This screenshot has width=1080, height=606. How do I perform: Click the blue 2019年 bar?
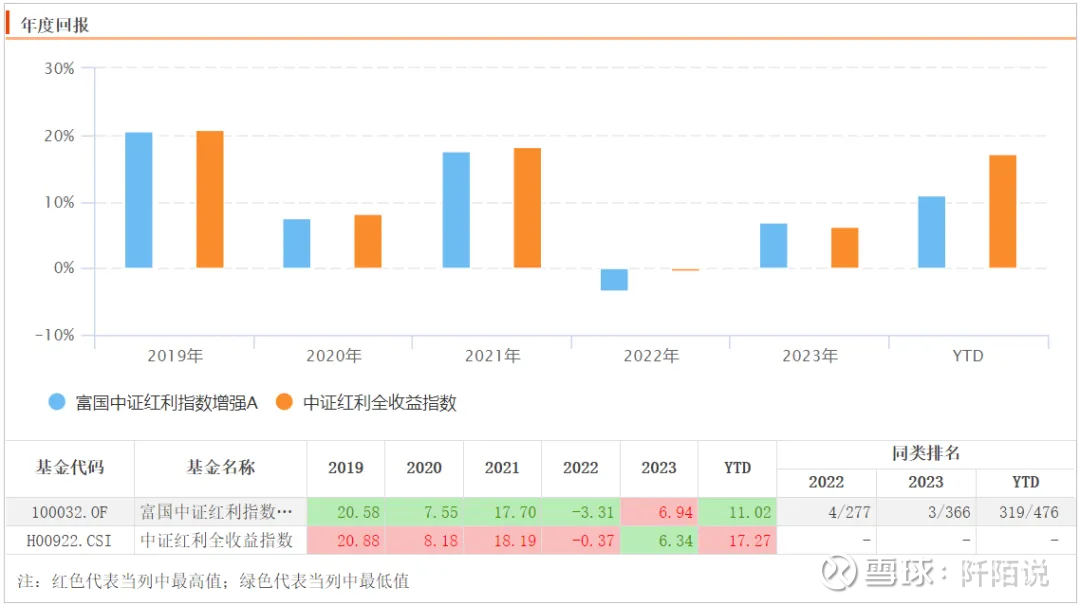pyautogui.click(x=138, y=200)
